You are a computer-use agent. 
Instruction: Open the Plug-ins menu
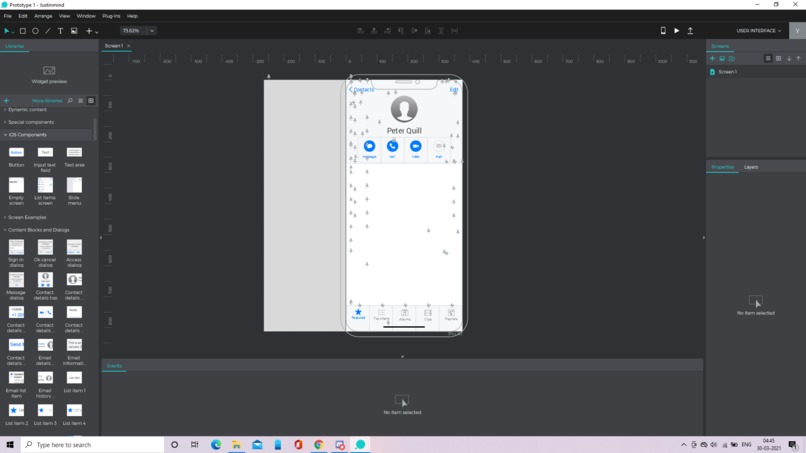pyautogui.click(x=111, y=16)
